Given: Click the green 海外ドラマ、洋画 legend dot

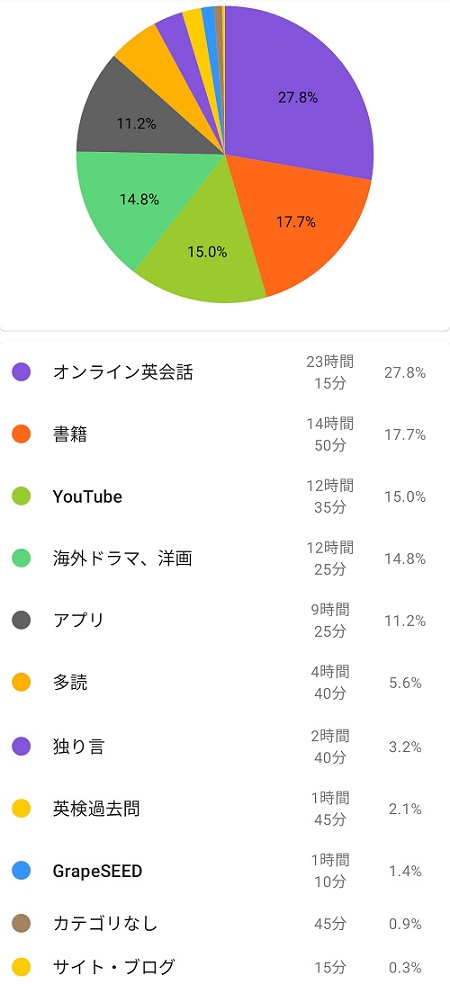Looking at the screenshot, I should pyautogui.click(x=21, y=559).
